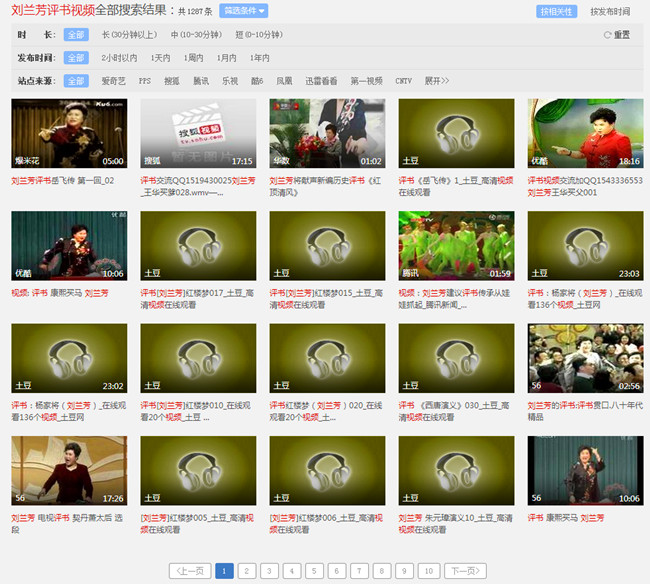
Task: Open the 搜狐 placeholder video 17:15
Action: 198,133
